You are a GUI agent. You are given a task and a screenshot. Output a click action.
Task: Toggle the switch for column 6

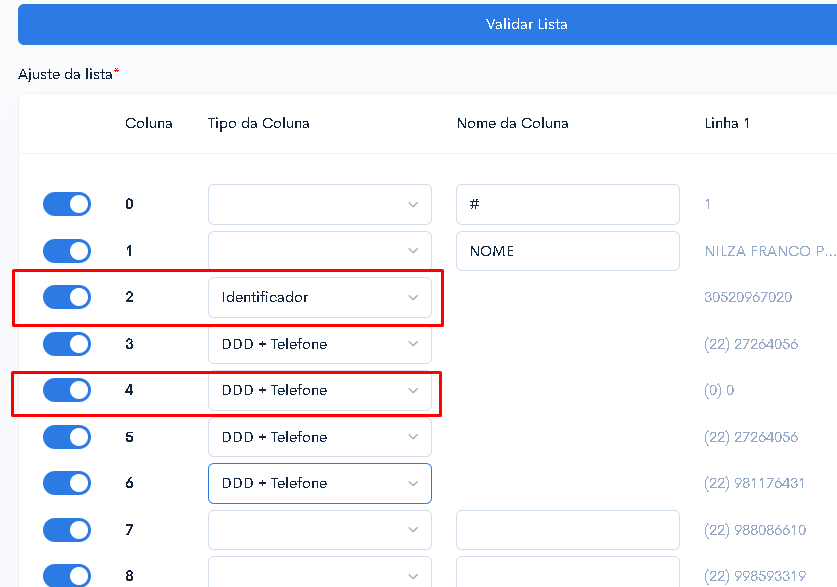[x=67, y=483]
